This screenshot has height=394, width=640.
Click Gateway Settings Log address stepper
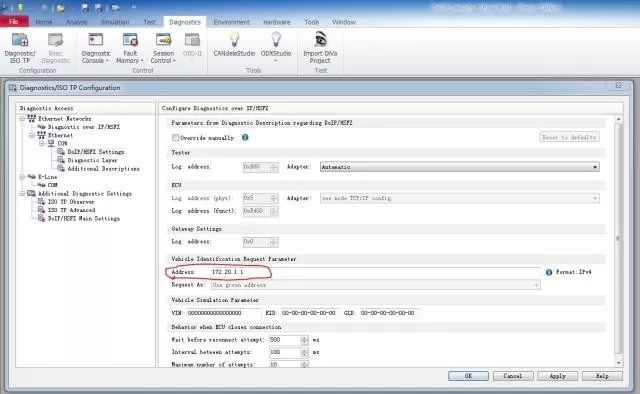pos(274,242)
